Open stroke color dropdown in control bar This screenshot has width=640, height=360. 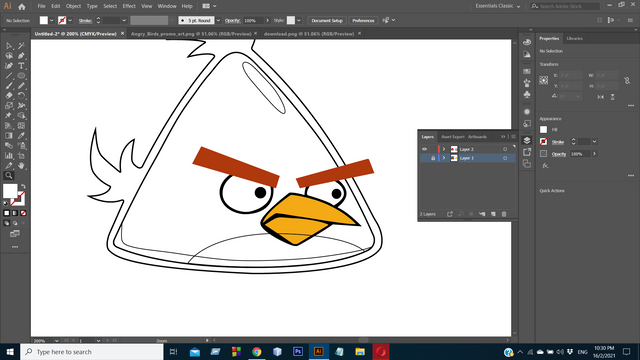(70, 20)
